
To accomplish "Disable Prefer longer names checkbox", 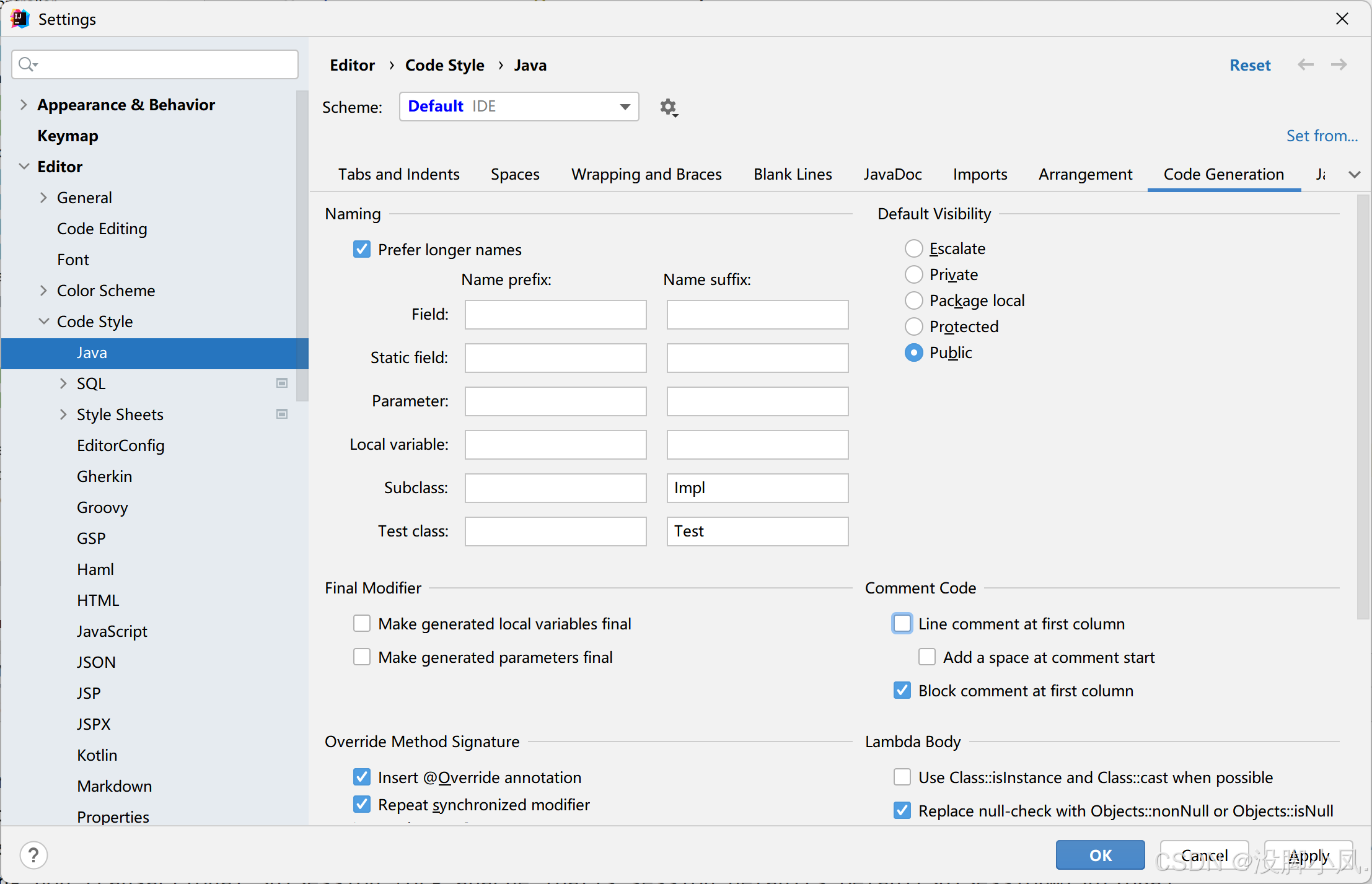I will pos(362,250).
